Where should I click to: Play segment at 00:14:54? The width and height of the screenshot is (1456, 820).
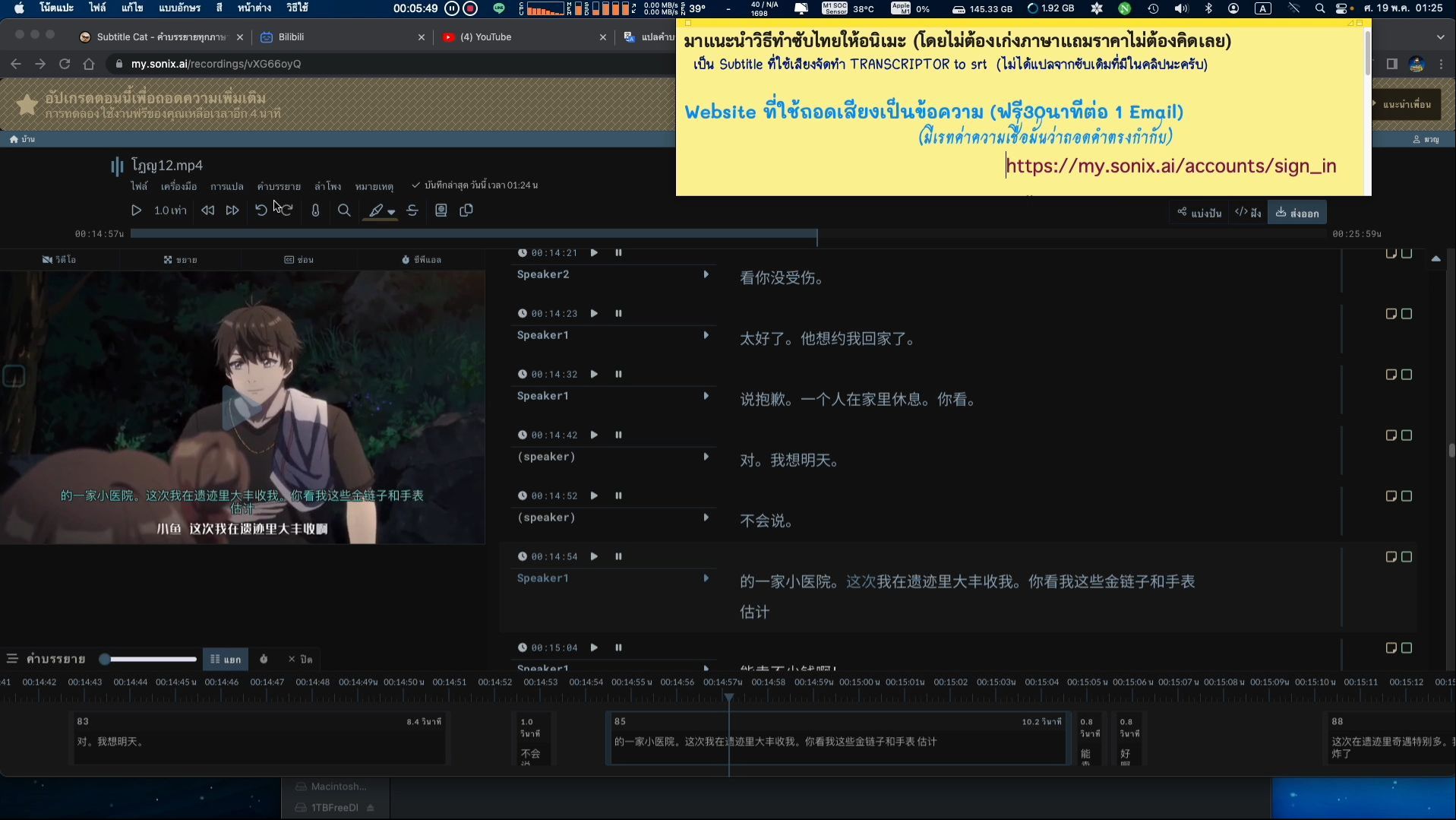click(594, 556)
